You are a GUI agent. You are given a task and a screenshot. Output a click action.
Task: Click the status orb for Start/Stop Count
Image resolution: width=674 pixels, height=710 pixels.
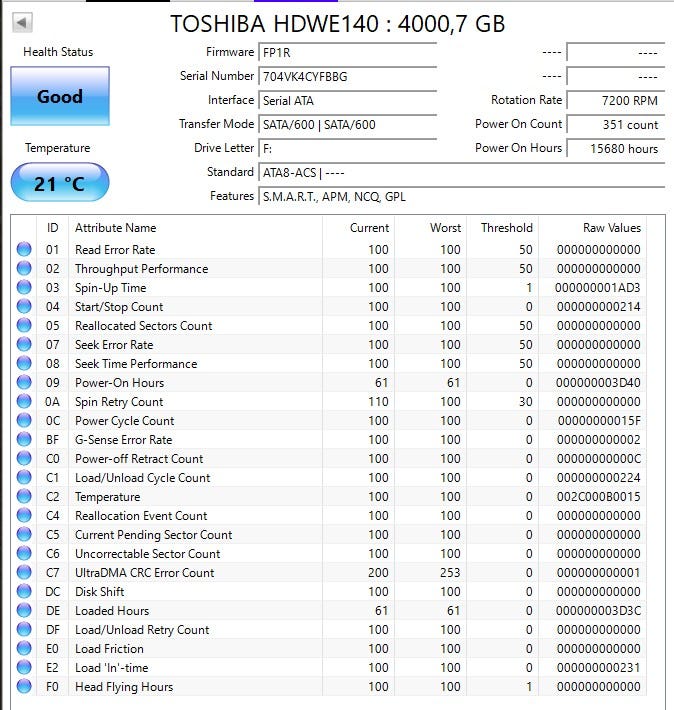tap(24, 306)
